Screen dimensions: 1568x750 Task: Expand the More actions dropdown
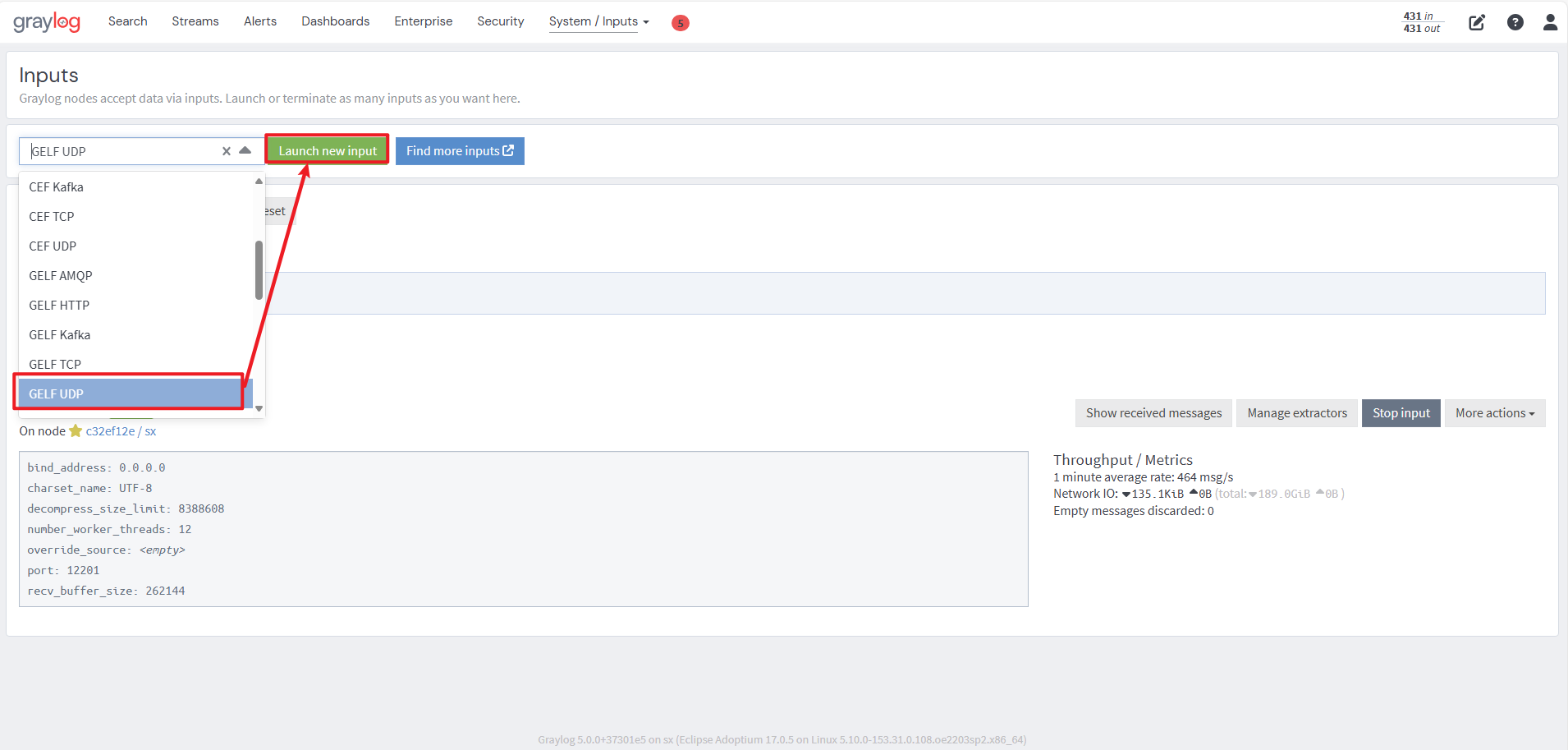pyautogui.click(x=1495, y=413)
